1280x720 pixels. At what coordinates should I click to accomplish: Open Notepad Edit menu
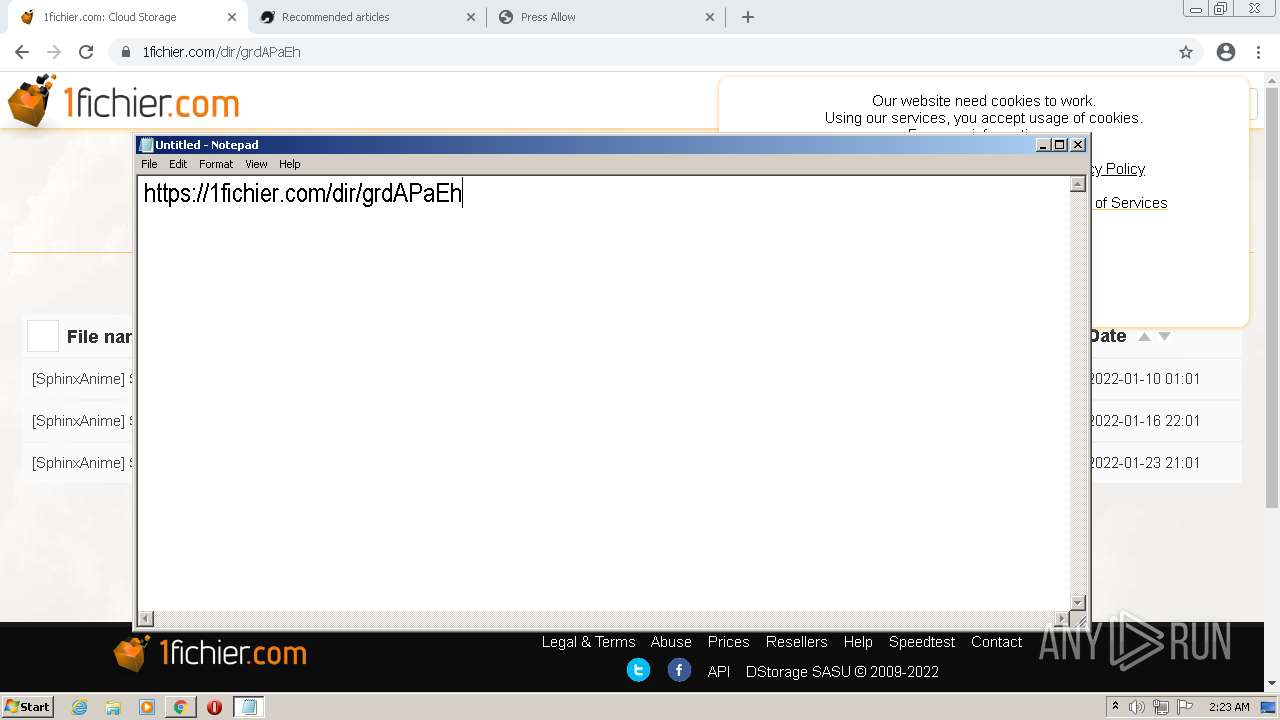pos(178,164)
